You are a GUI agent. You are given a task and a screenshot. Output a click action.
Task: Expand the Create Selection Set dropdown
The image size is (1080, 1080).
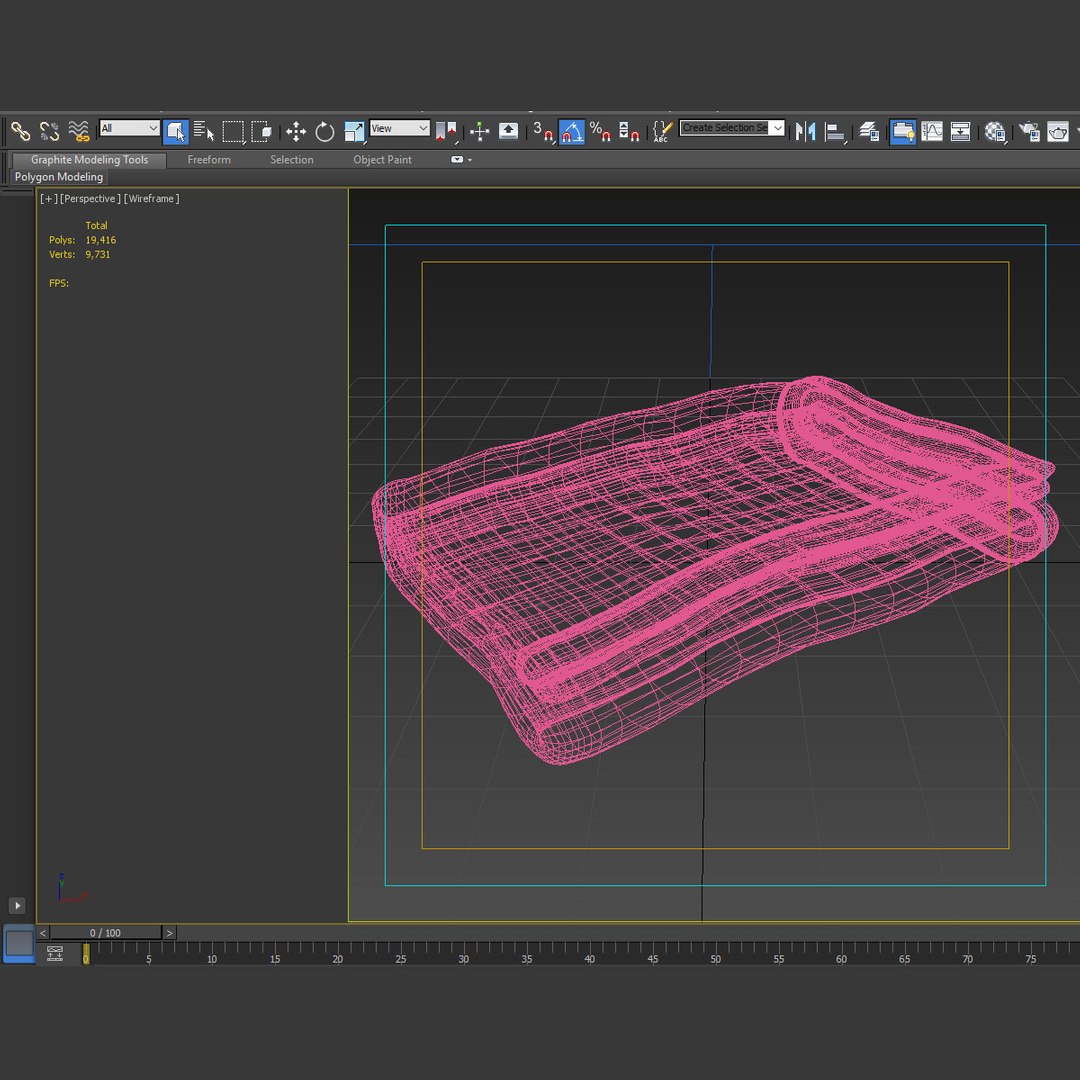click(778, 128)
